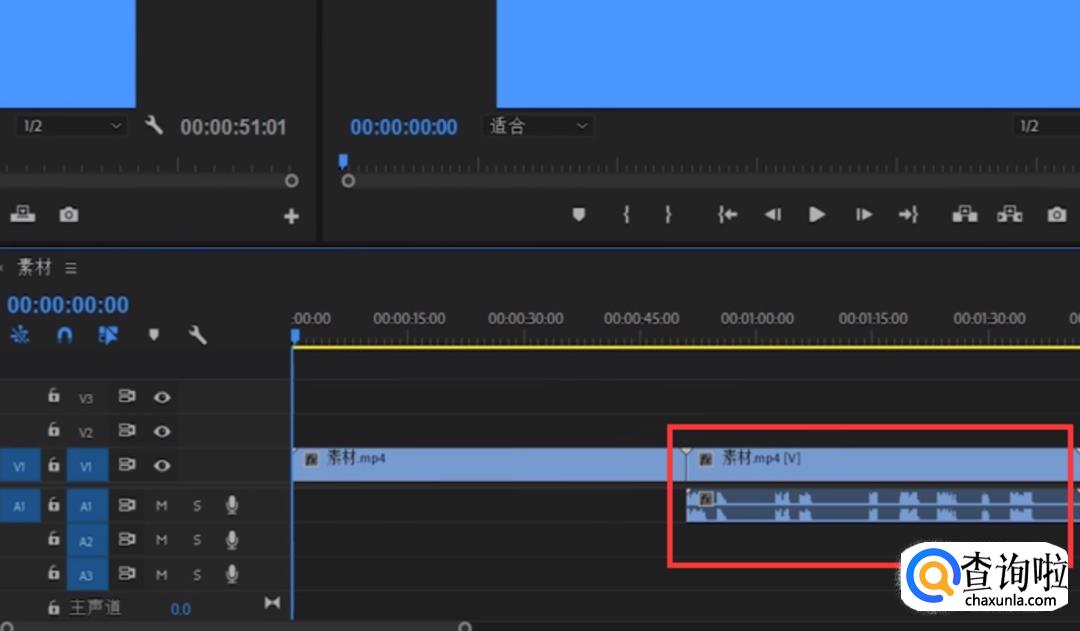Select the 素材 sequence tab
The width and height of the screenshot is (1080, 631).
click(x=35, y=268)
